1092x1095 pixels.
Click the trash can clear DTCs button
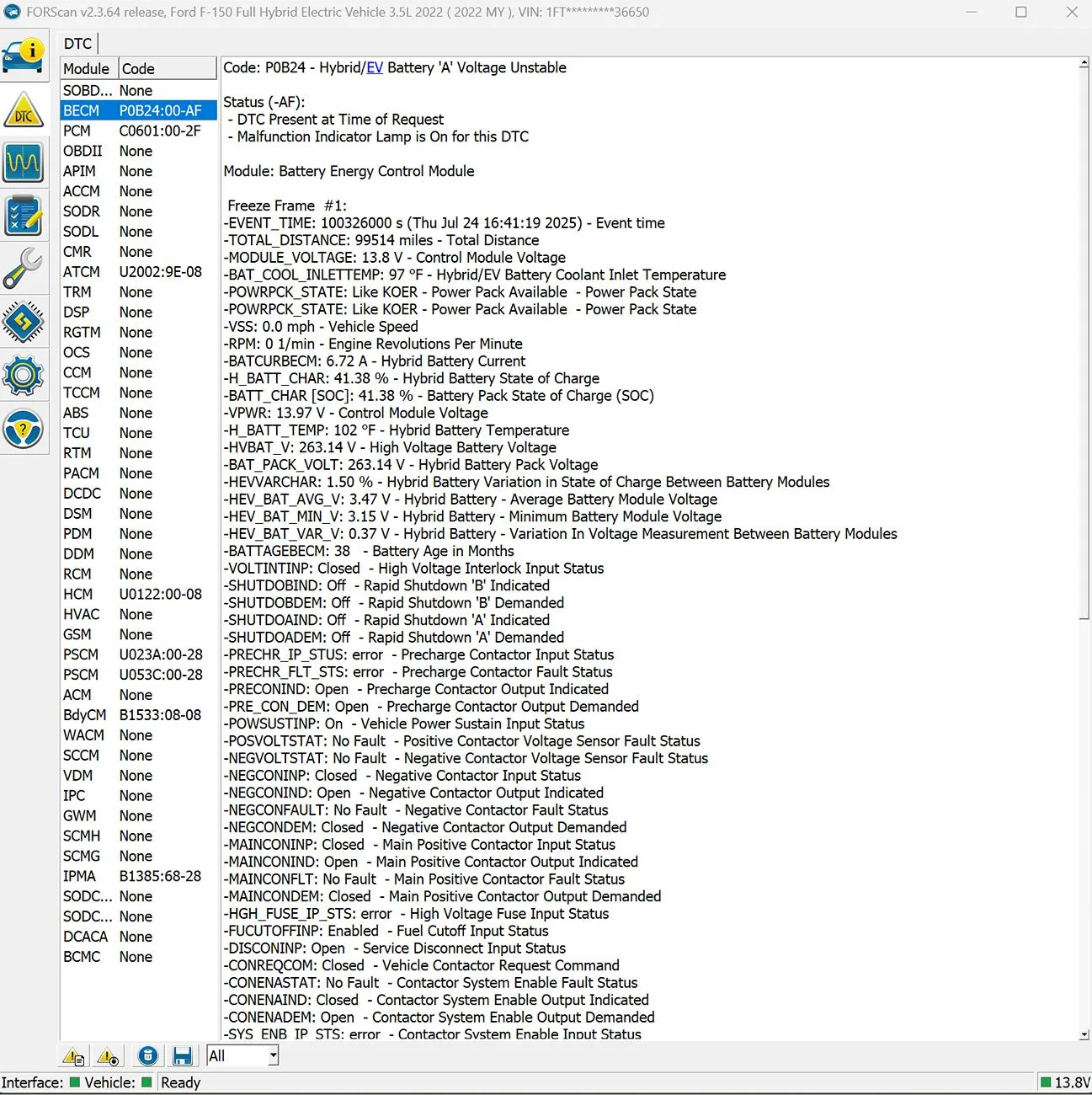click(148, 1056)
